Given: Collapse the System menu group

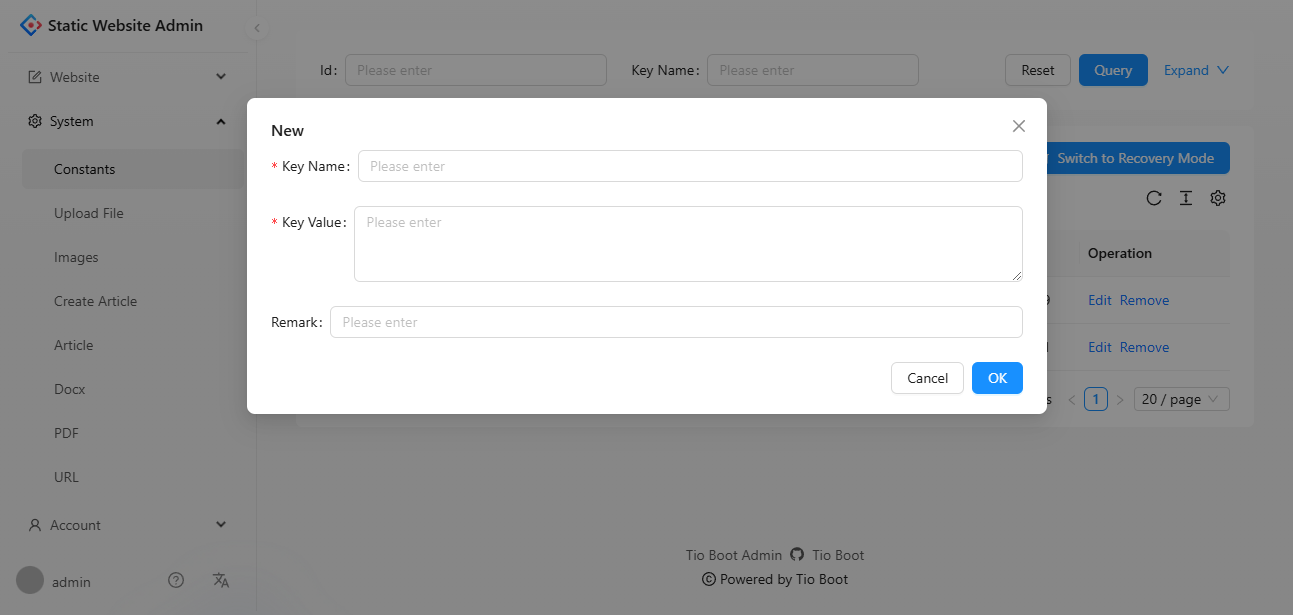Looking at the screenshot, I should pyautogui.click(x=125, y=121).
